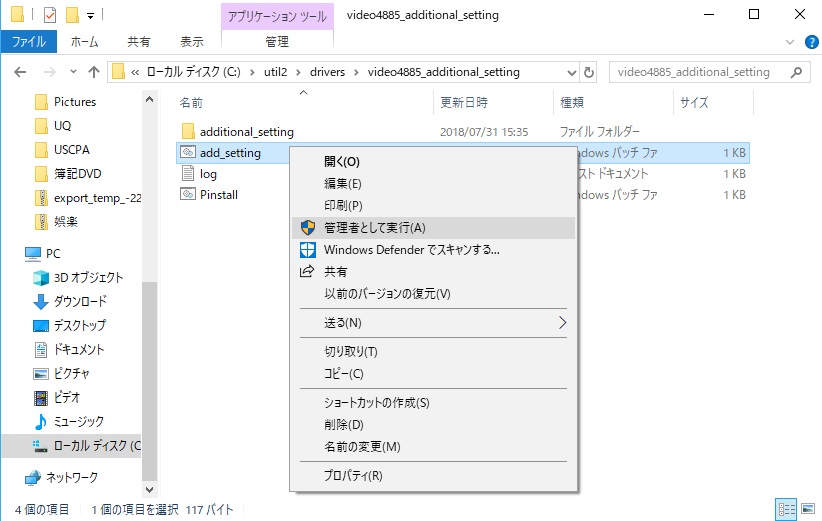
Task: Switch to the 表示 ribbon tab
Action: (191, 41)
